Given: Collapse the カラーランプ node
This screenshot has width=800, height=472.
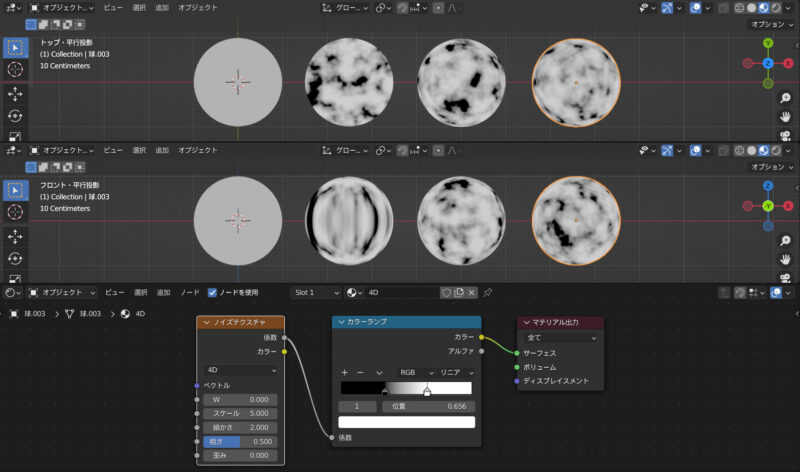Looking at the screenshot, I should point(341,322).
